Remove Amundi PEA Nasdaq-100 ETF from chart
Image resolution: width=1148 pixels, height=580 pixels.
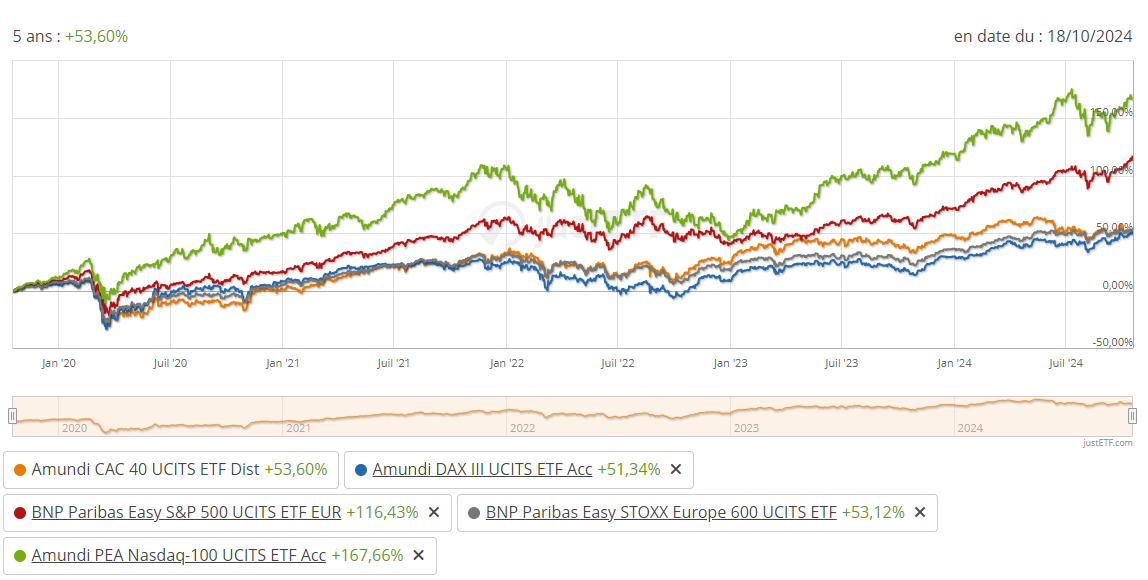pyautogui.click(x=419, y=556)
